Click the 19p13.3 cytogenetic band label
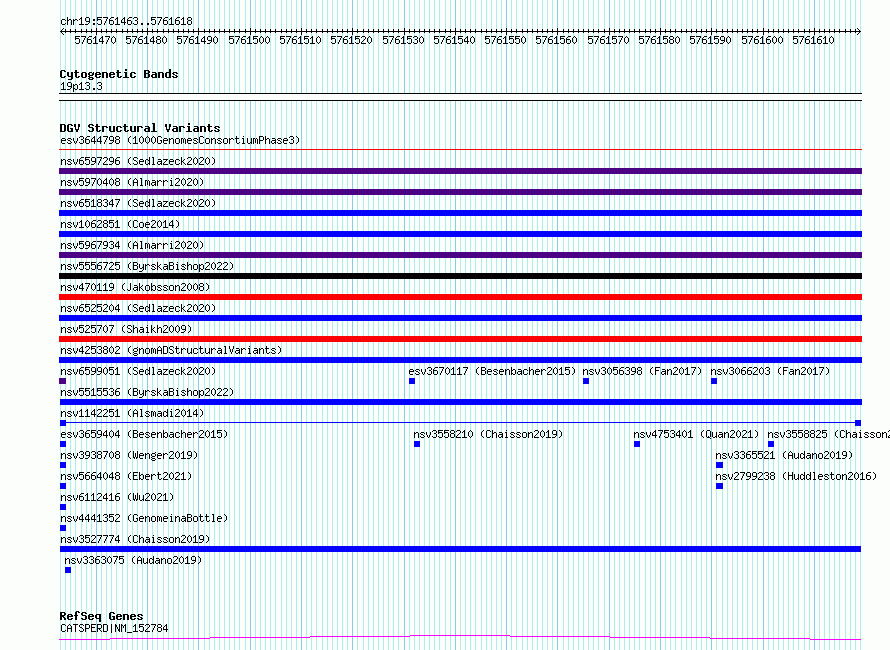This screenshot has height=650, width=890. (81, 86)
